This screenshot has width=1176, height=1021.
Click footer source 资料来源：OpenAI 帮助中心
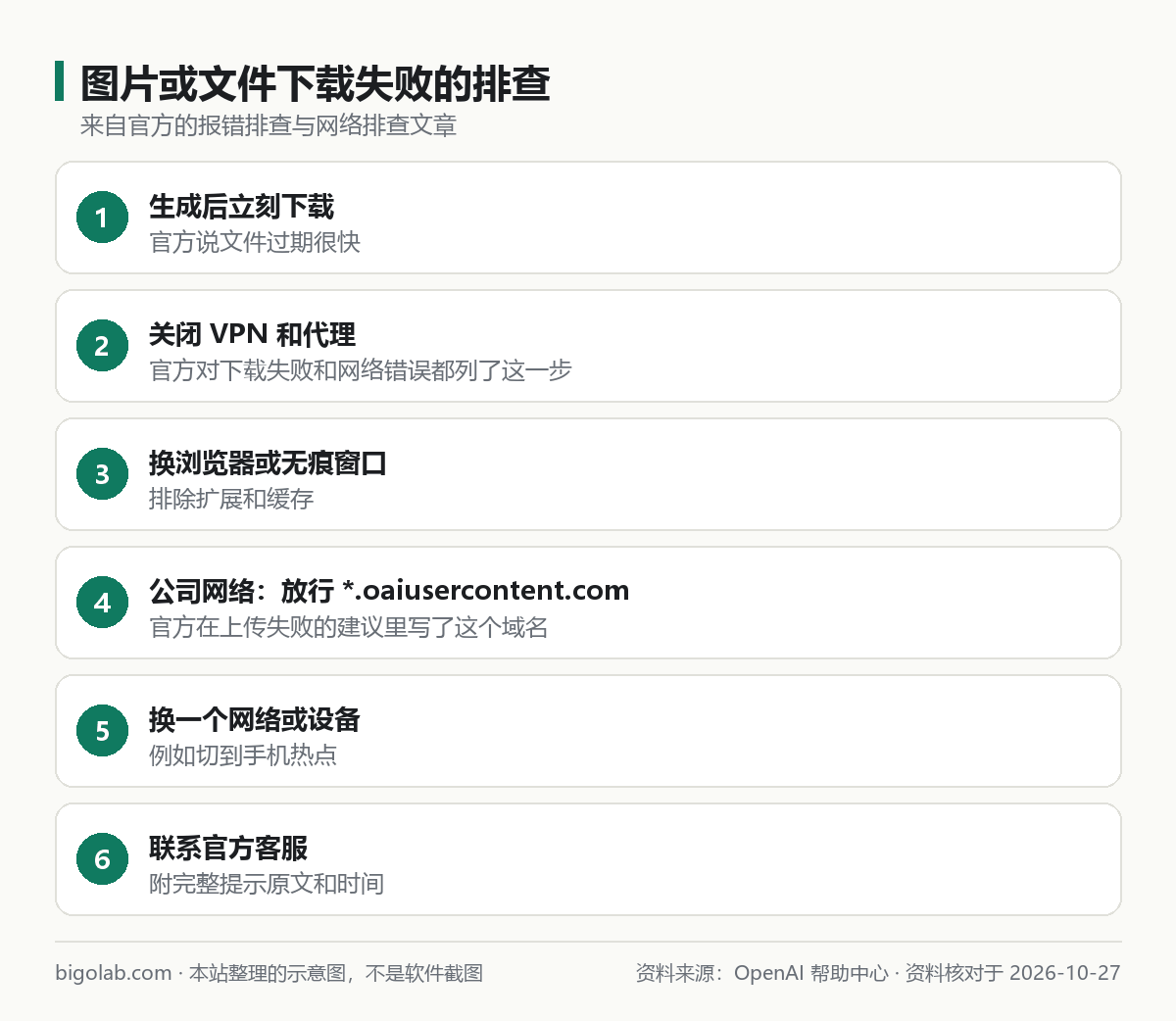click(x=762, y=973)
